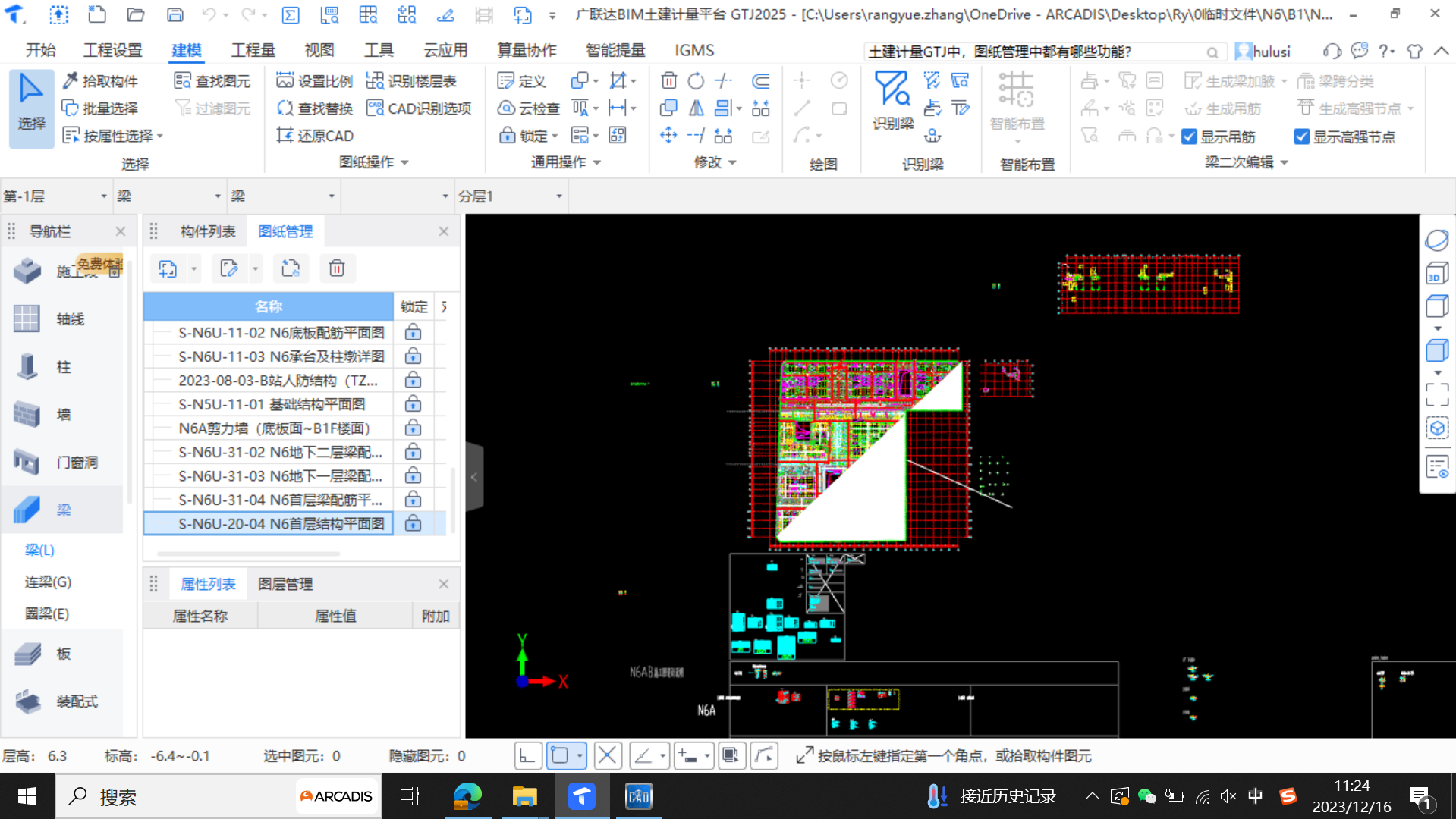This screenshot has height=819, width=1456.
Task: Click the delete trash icon in 修改 group
Action: pos(668,80)
